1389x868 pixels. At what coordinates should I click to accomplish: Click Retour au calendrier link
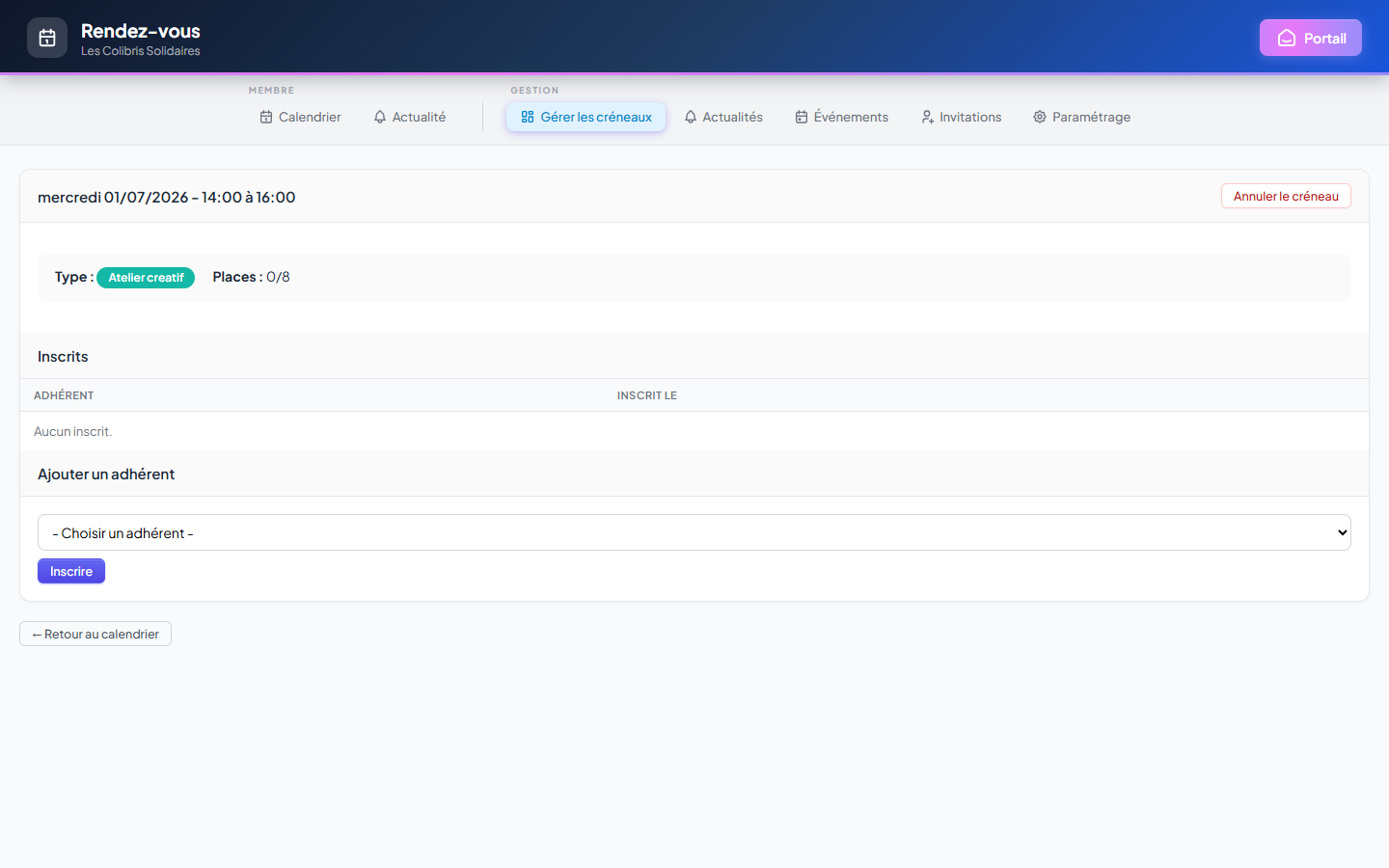[x=95, y=634]
